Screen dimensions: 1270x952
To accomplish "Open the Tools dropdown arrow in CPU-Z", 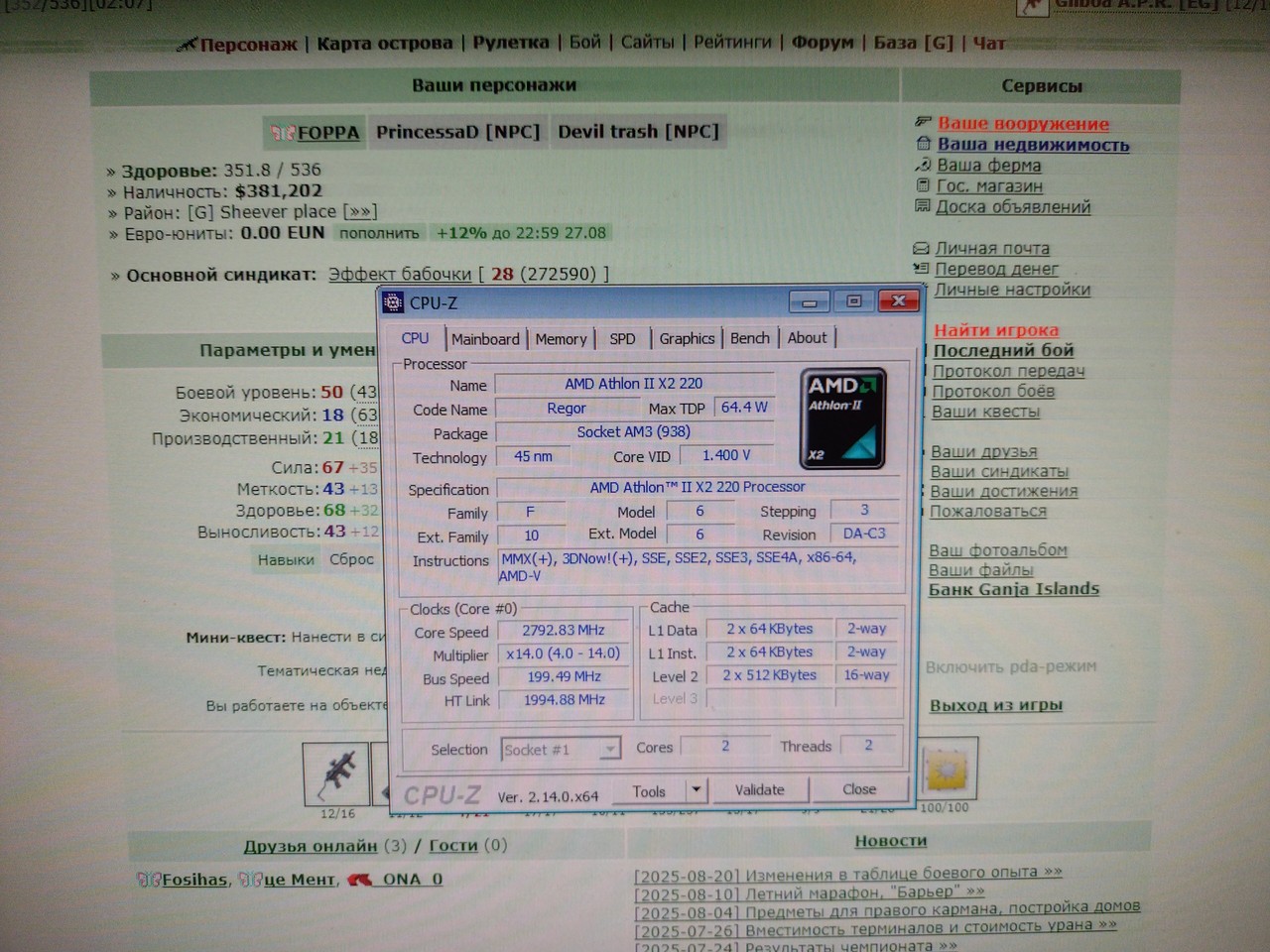I will (697, 790).
